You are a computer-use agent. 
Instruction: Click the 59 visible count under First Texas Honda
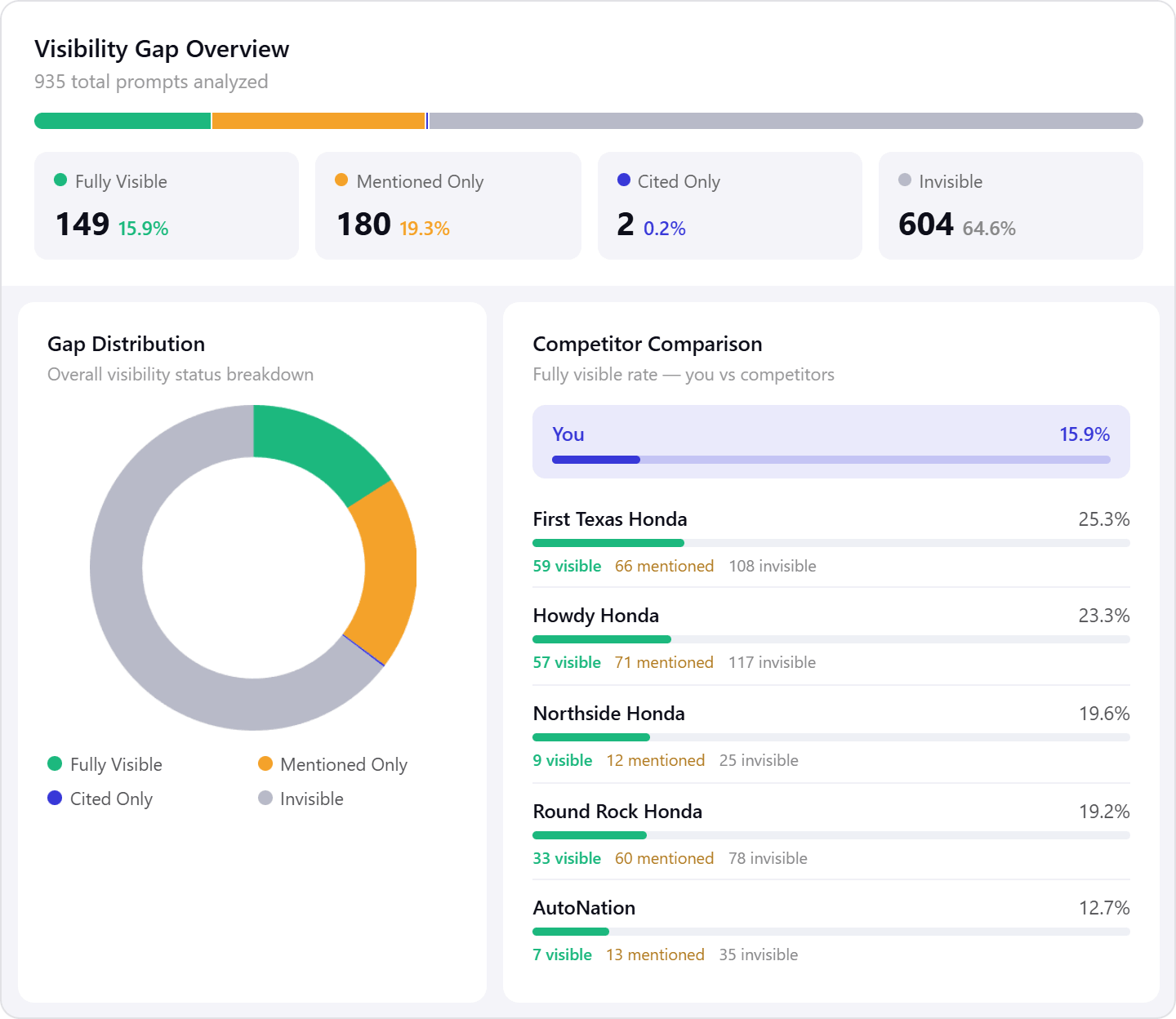567,566
